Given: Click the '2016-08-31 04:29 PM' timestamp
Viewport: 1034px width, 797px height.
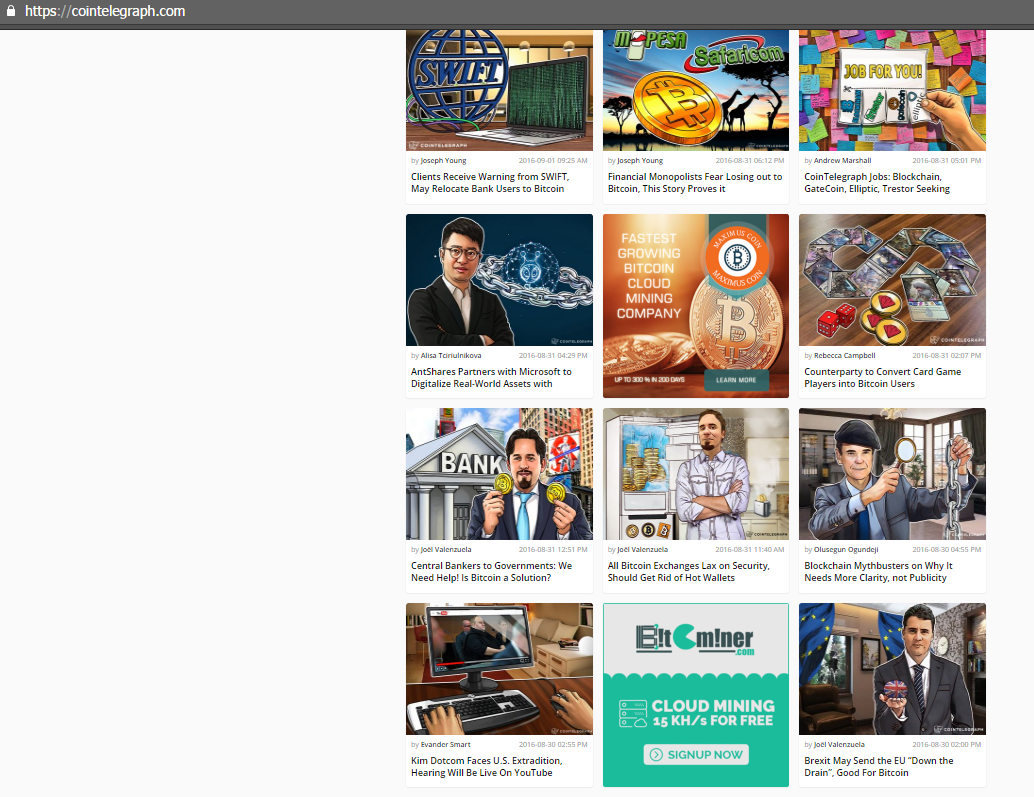Looking at the screenshot, I should coord(553,355).
